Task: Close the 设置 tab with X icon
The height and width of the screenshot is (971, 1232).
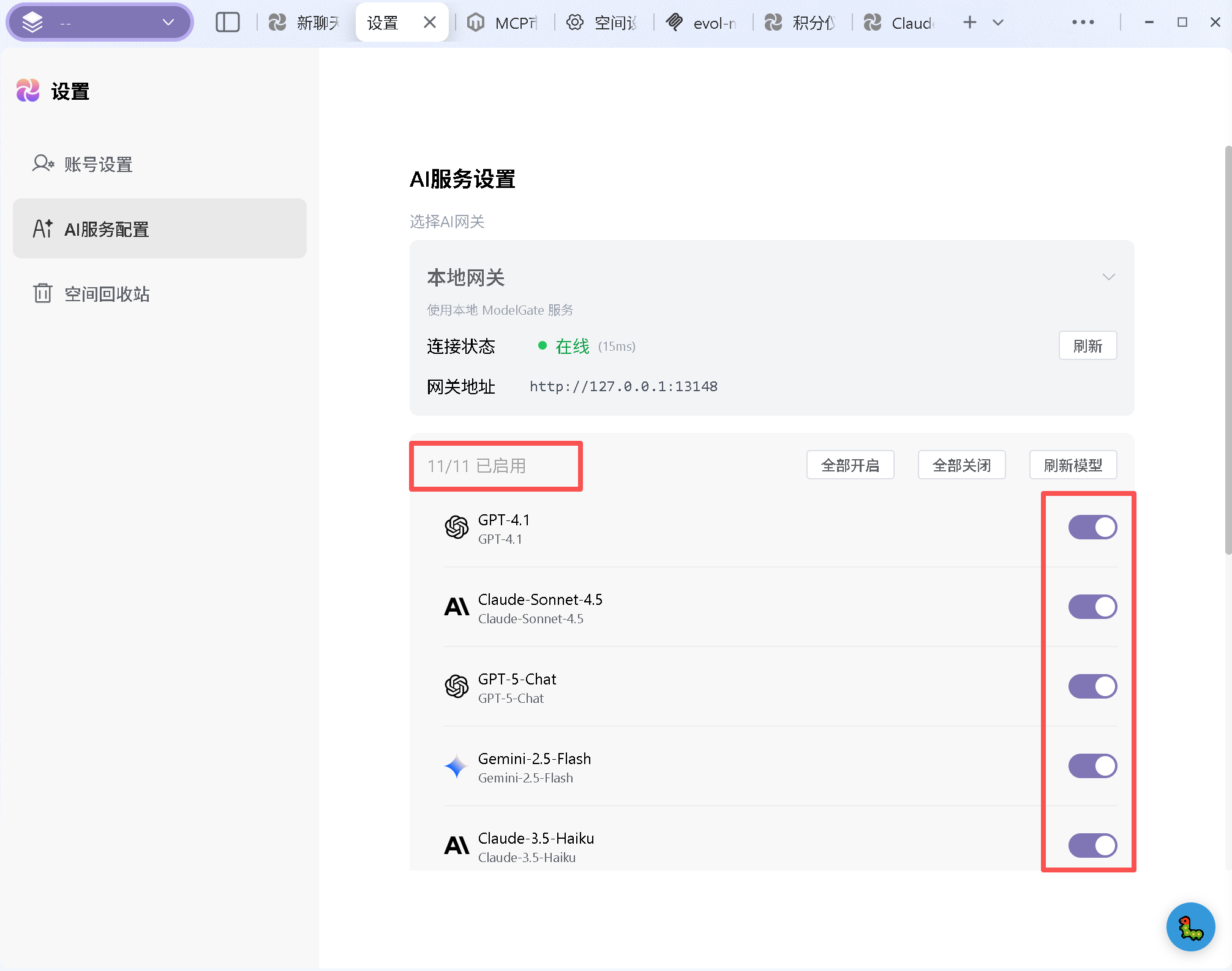Action: pyautogui.click(x=430, y=23)
